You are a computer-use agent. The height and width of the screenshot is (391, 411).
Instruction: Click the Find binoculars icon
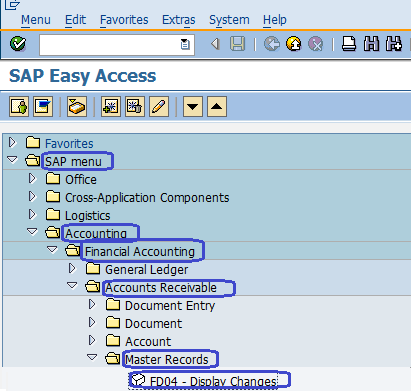371,44
